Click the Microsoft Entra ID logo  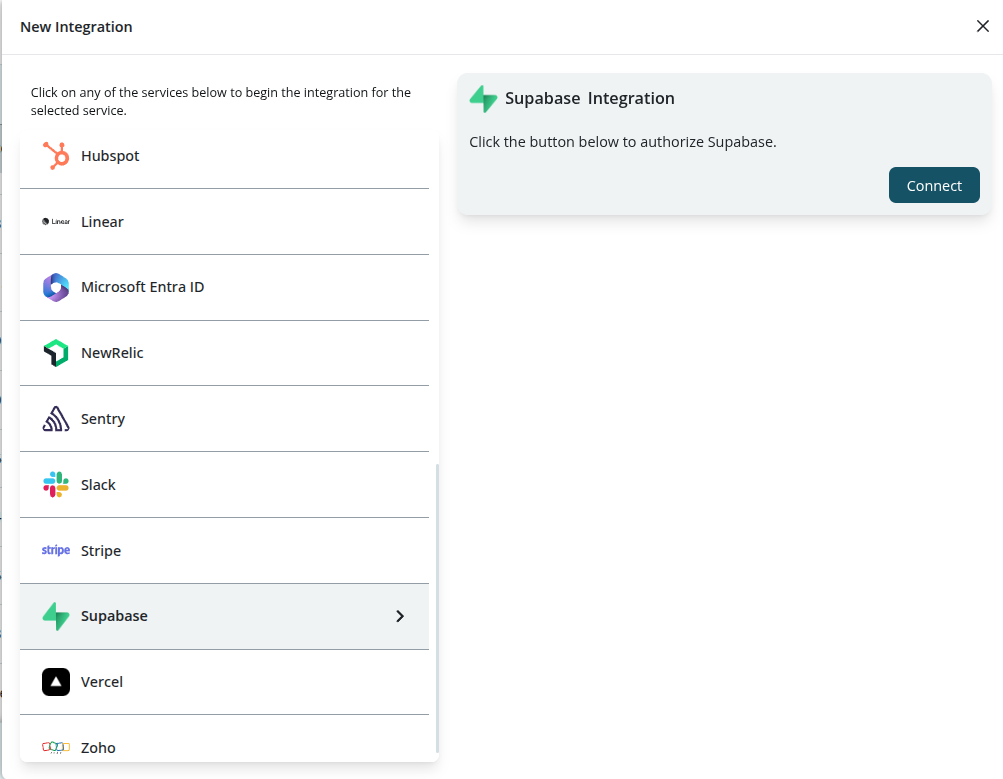coord(56,287)
